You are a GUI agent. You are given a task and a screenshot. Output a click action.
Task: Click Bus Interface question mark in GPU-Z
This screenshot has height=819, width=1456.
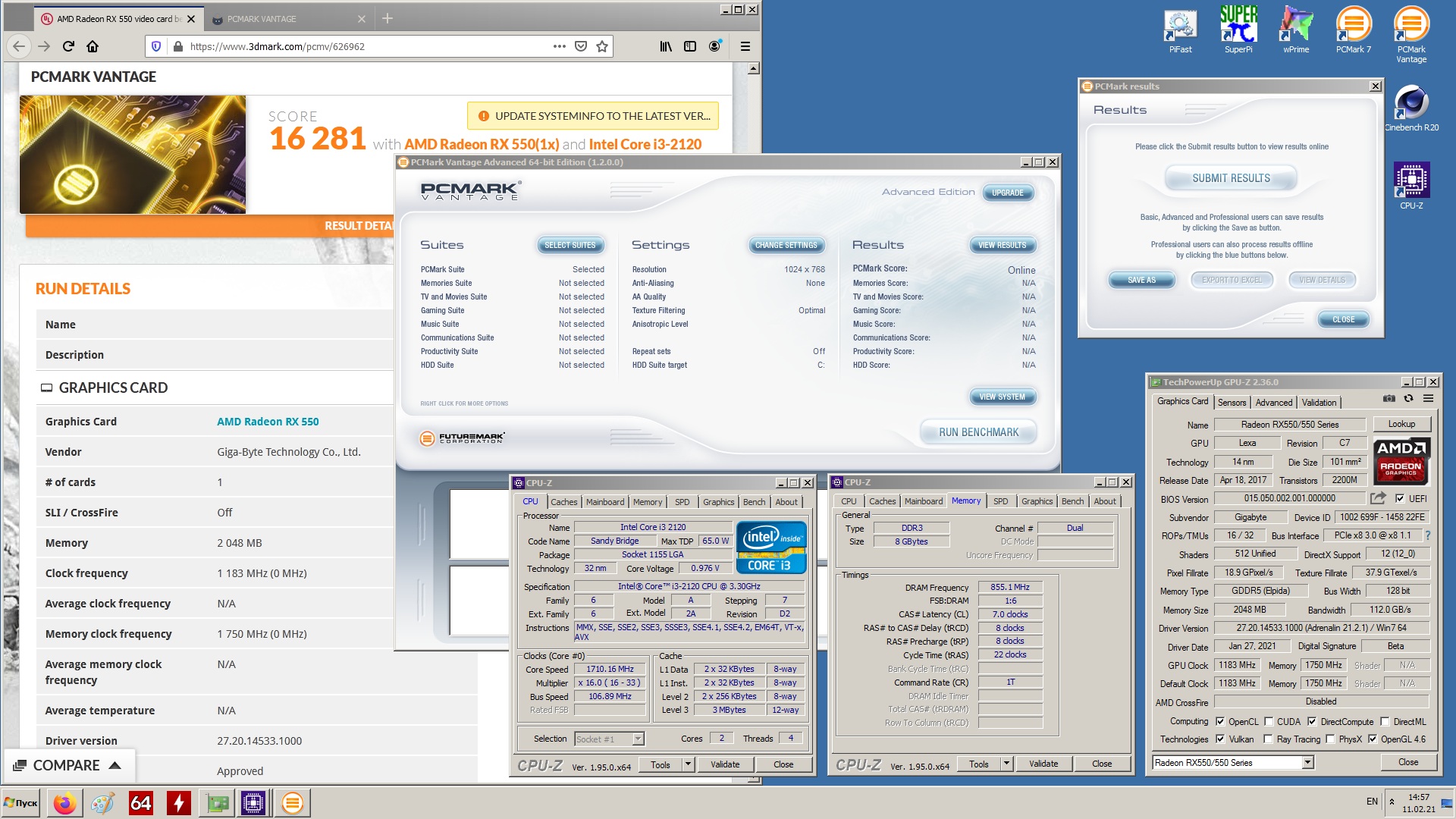[x=1428, y=535]
